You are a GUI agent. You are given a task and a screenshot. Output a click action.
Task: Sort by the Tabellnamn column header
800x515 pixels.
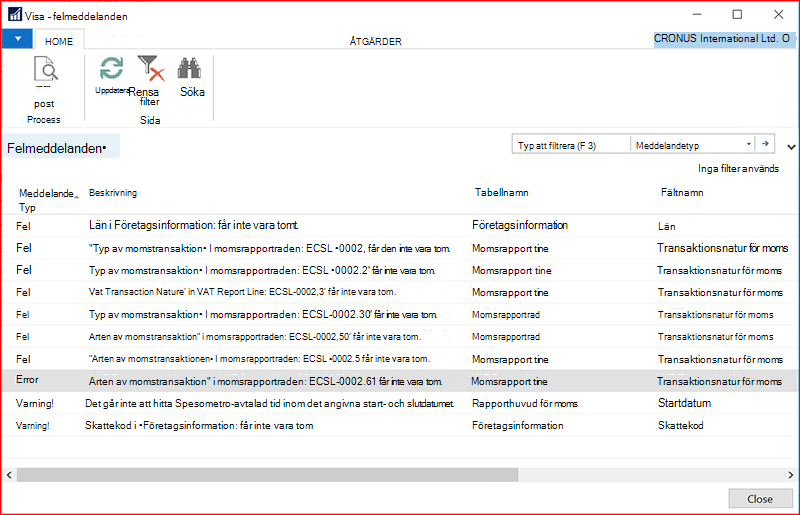(502, 192)
